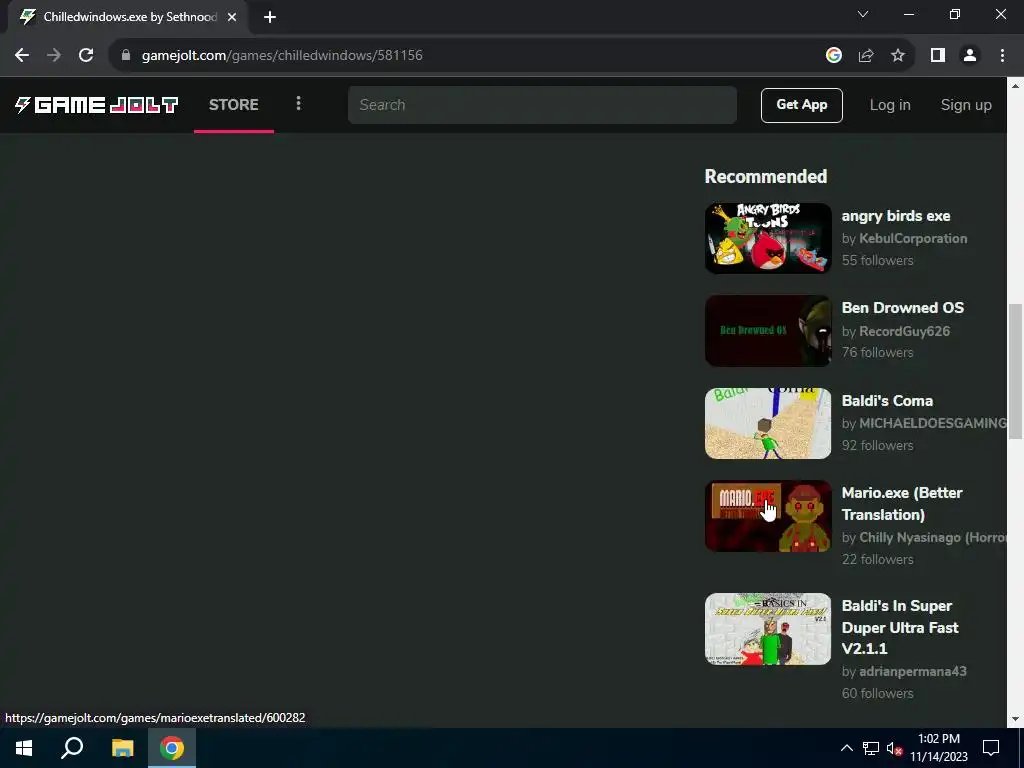Open the Chrome profile icon
This screenshot has height=768, width=1024.
pyautogui.click(x=970, y=56)
